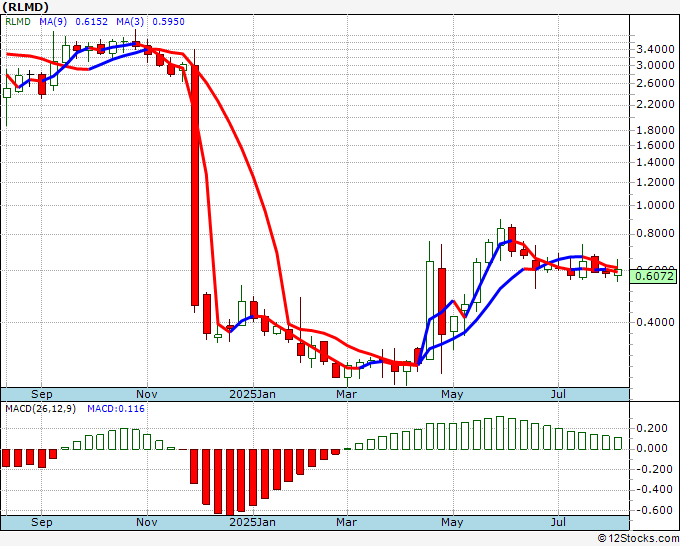Click the 2.6000 price axis label

pyautogui.click(x=655, y=83)
